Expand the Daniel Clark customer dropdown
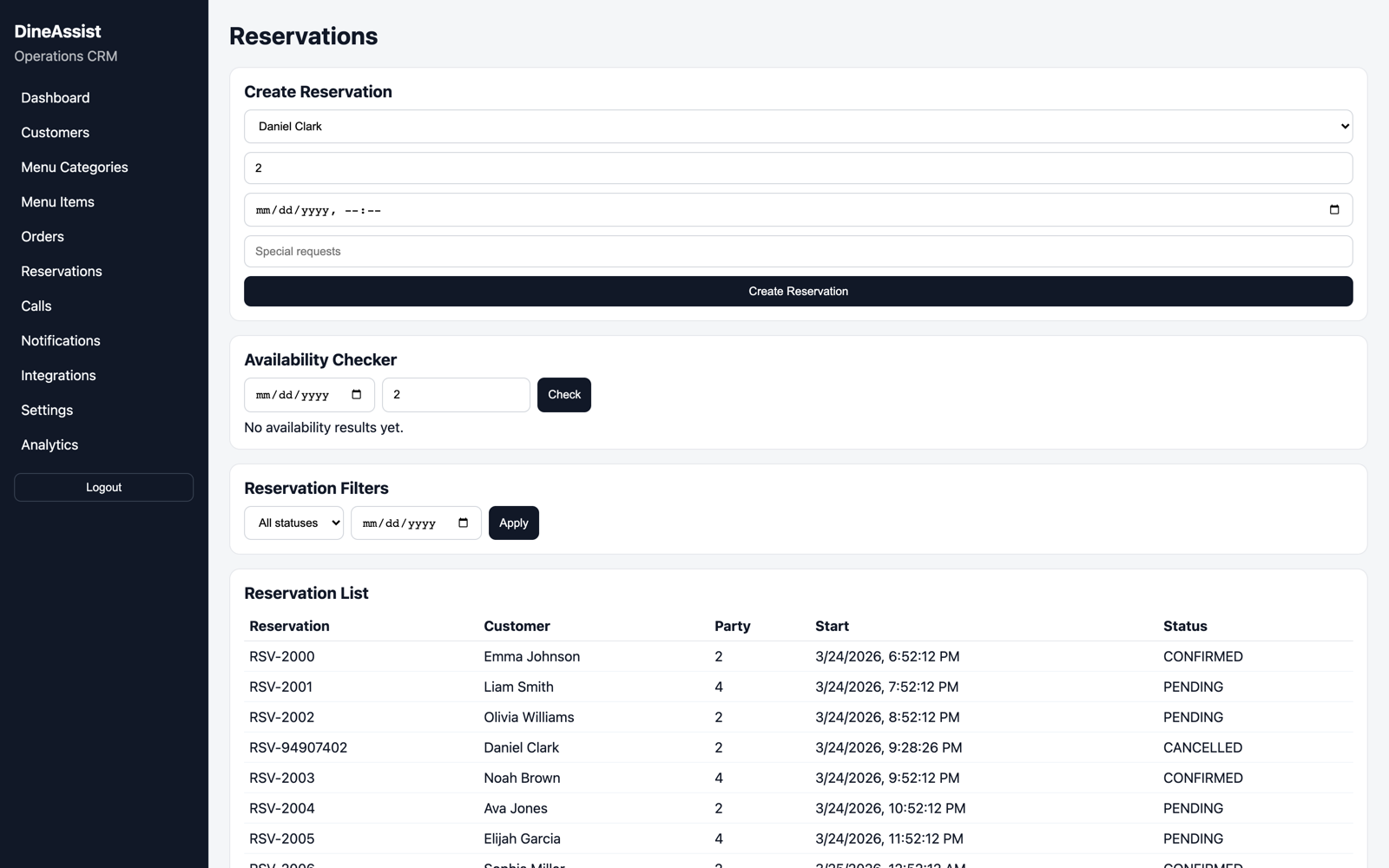 (x=798, y=127)
